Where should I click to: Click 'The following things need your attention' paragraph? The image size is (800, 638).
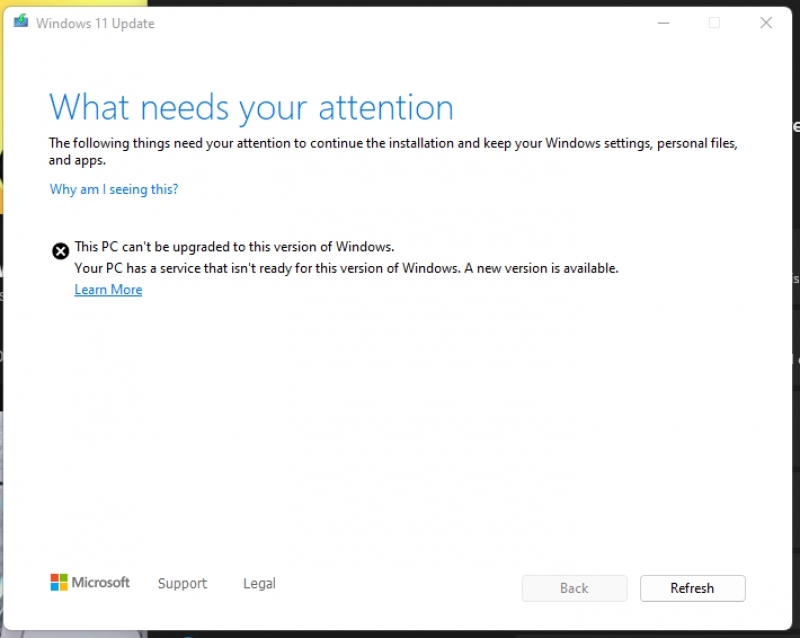[393, 151]
